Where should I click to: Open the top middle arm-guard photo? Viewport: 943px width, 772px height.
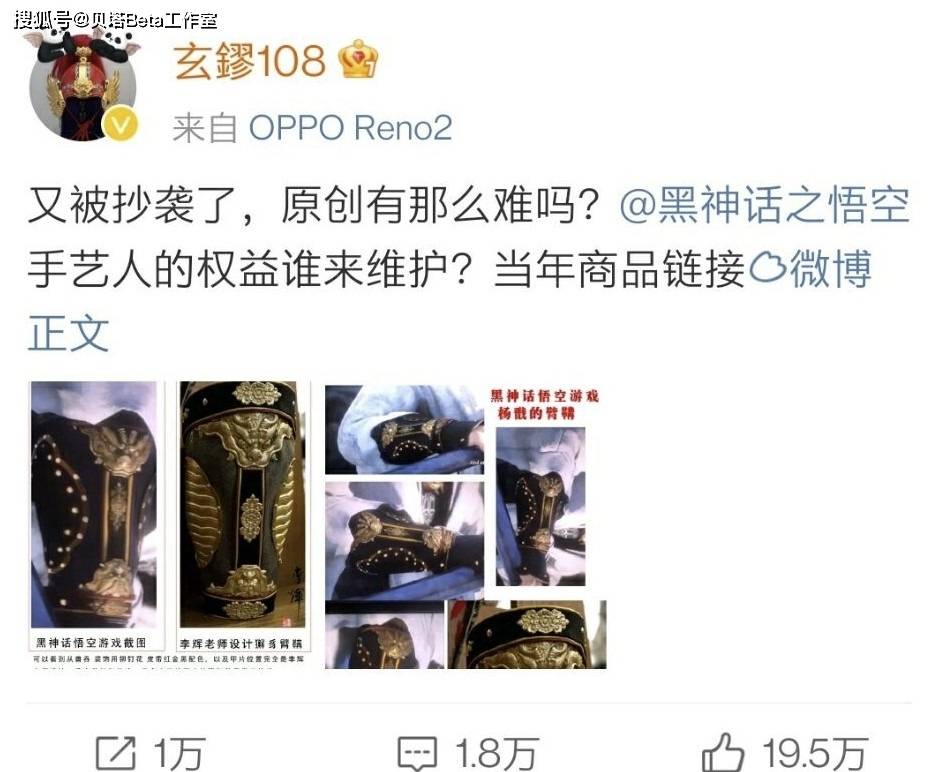point(404,429)
